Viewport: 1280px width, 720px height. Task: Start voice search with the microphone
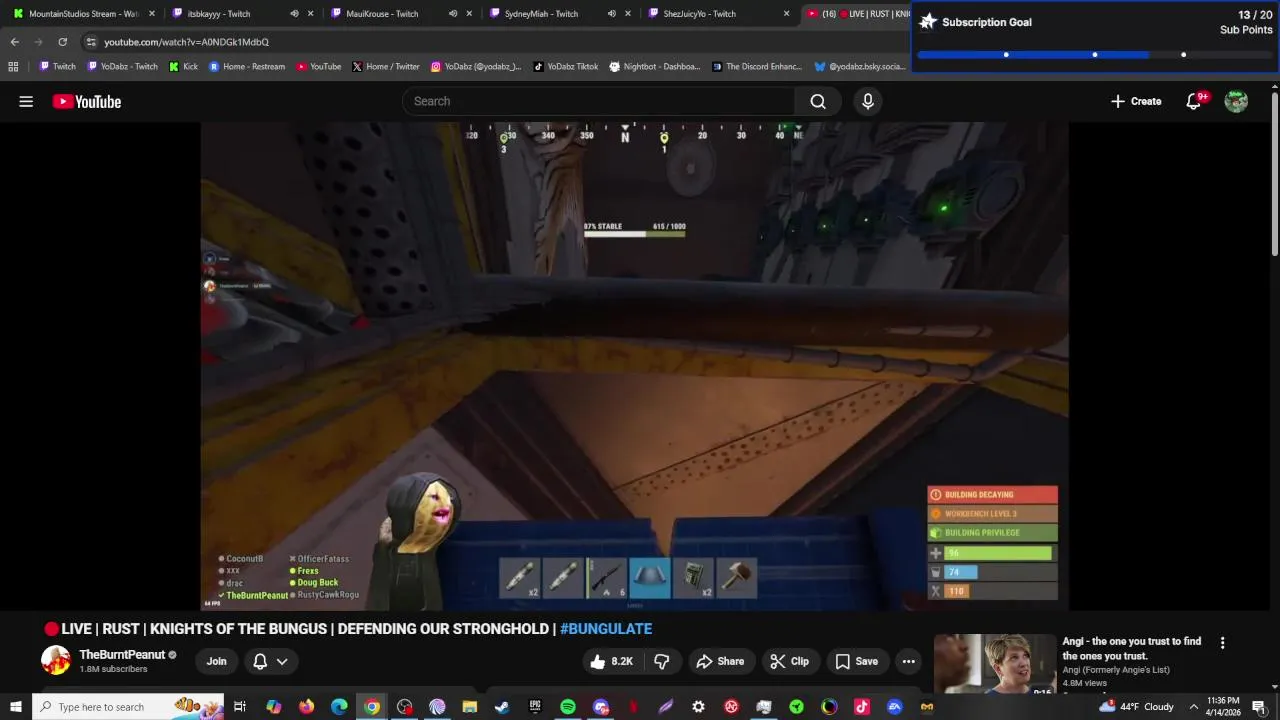coord(868,101)
